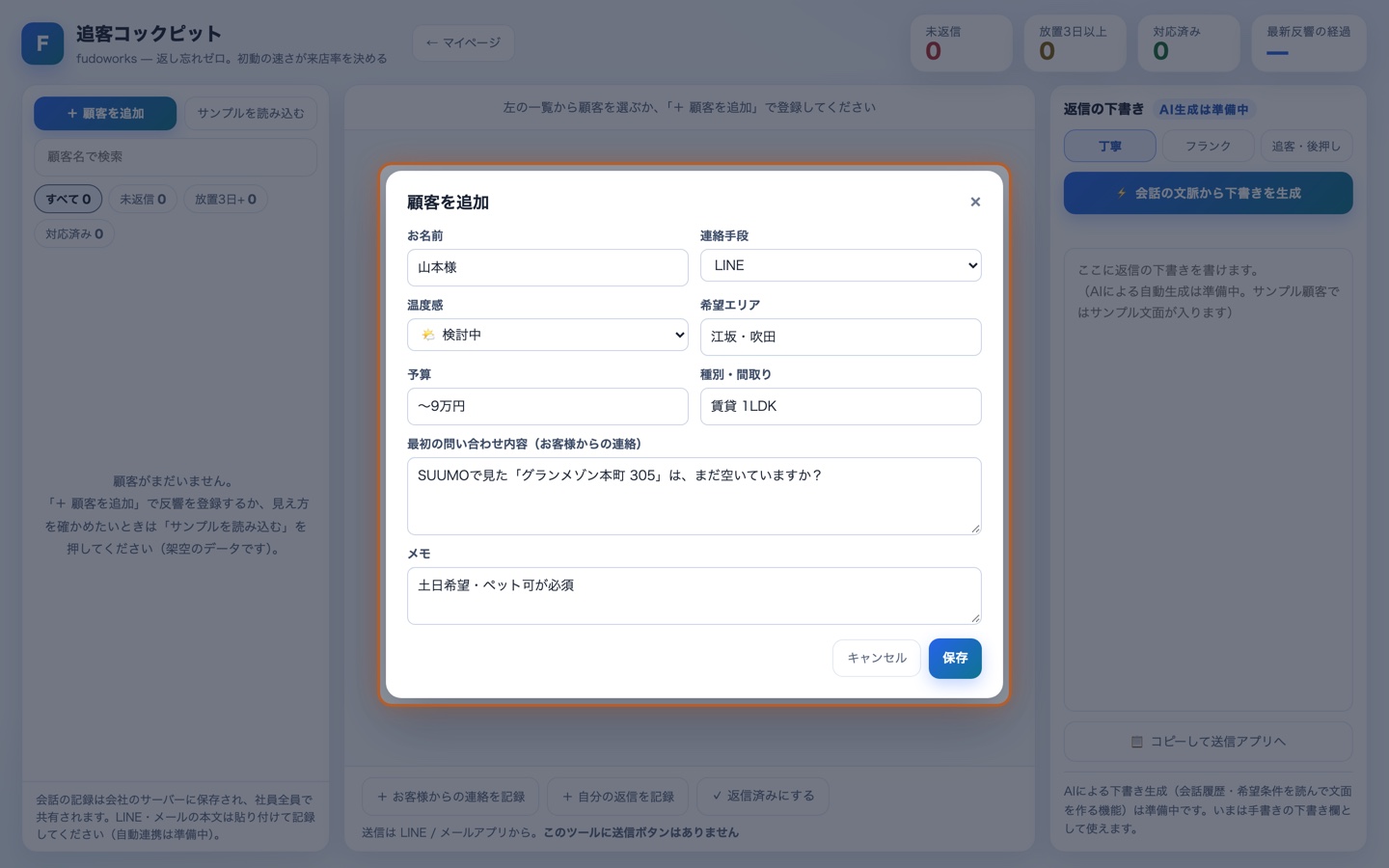This screenshot has height=868, width=1389.
Task: Click the 顧客名で検索 search box
Action: (176, 156)
